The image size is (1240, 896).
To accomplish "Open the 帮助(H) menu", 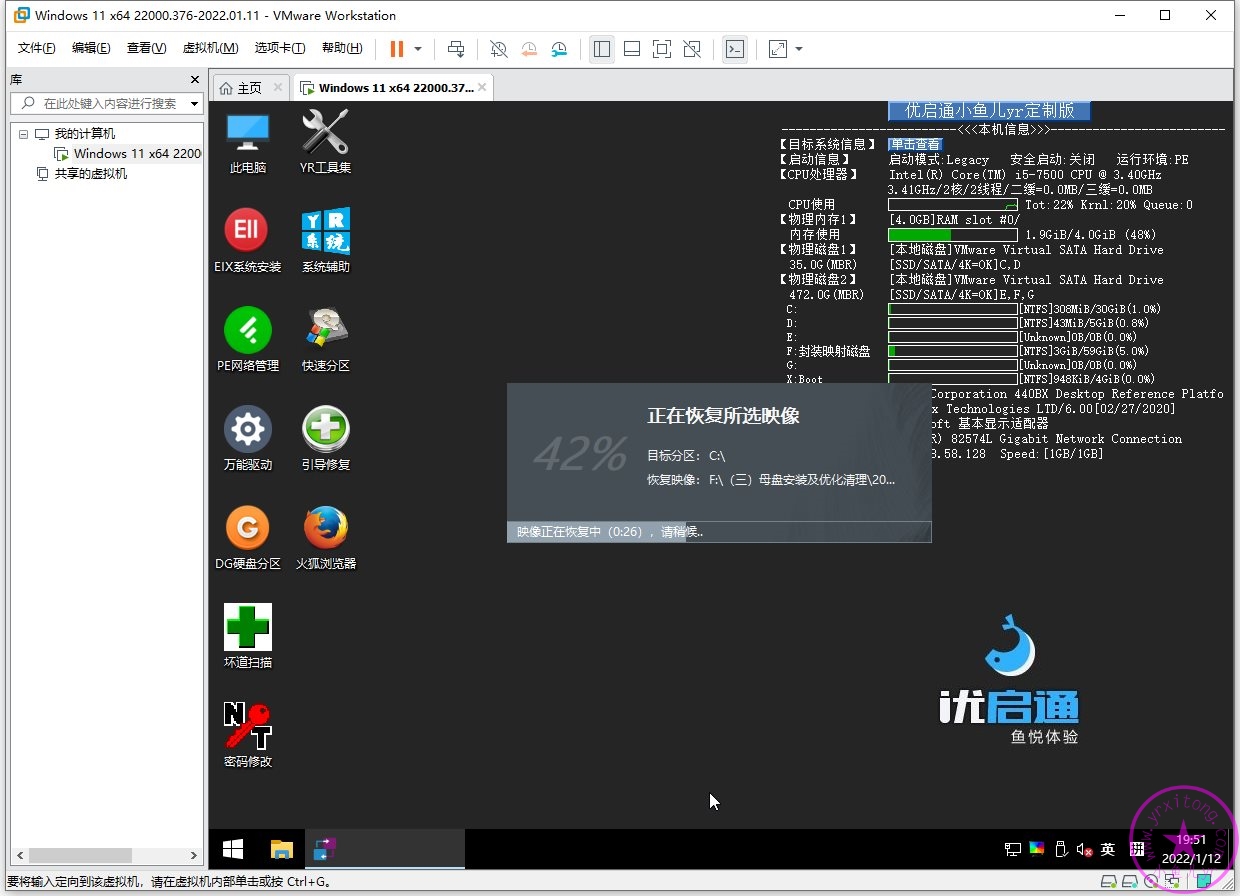I will 342,48.
